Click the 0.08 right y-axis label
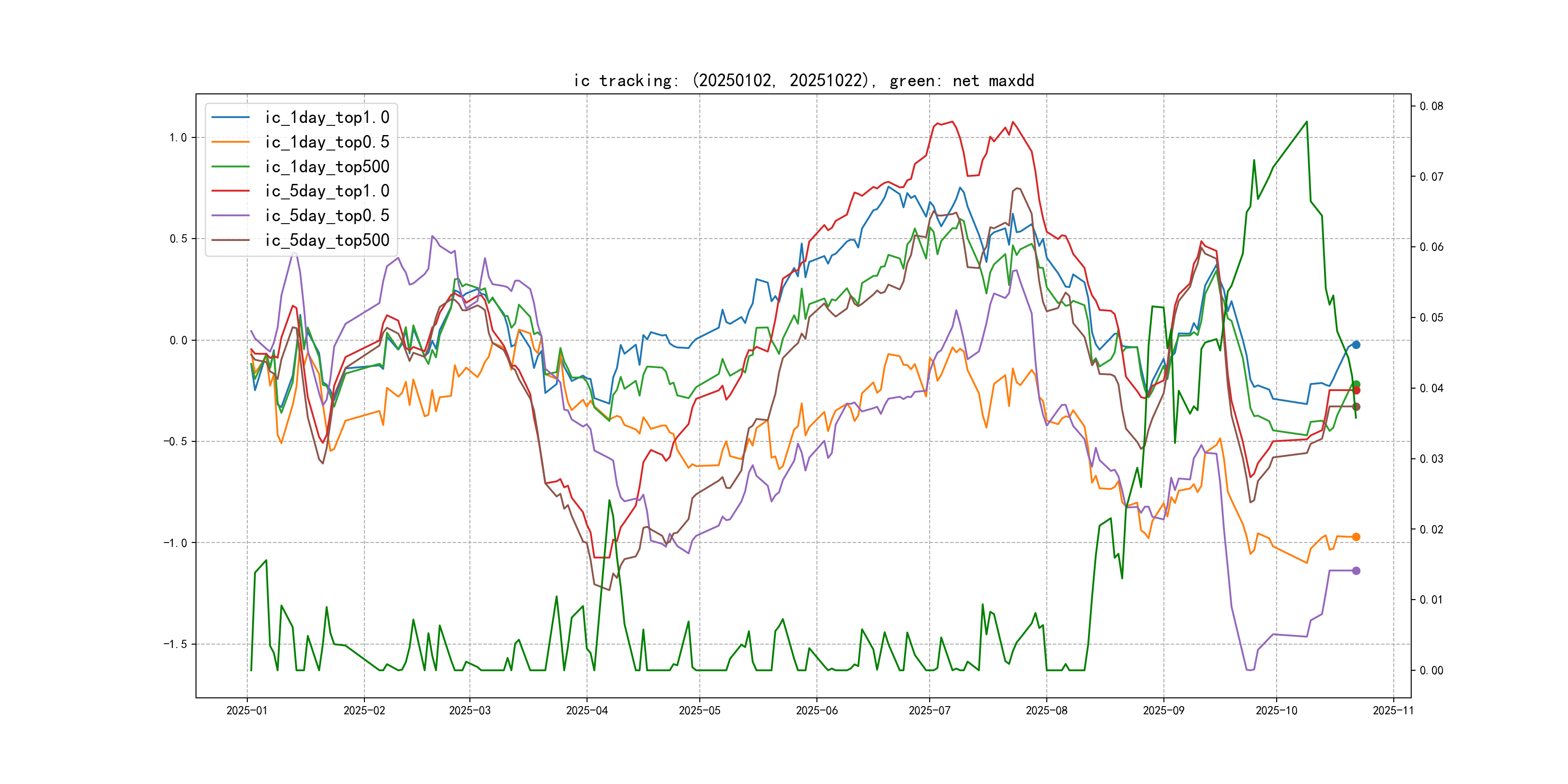 (x=1431, y=106)
